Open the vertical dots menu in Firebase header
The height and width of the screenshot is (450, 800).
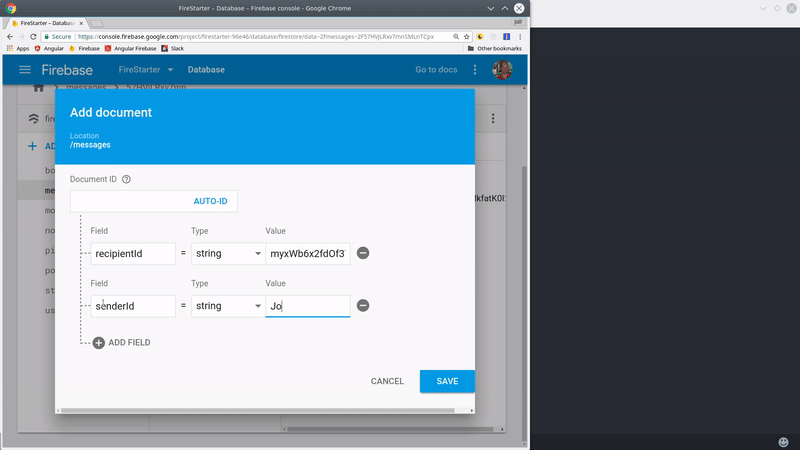pyautogui.click(x=475, y=70)
